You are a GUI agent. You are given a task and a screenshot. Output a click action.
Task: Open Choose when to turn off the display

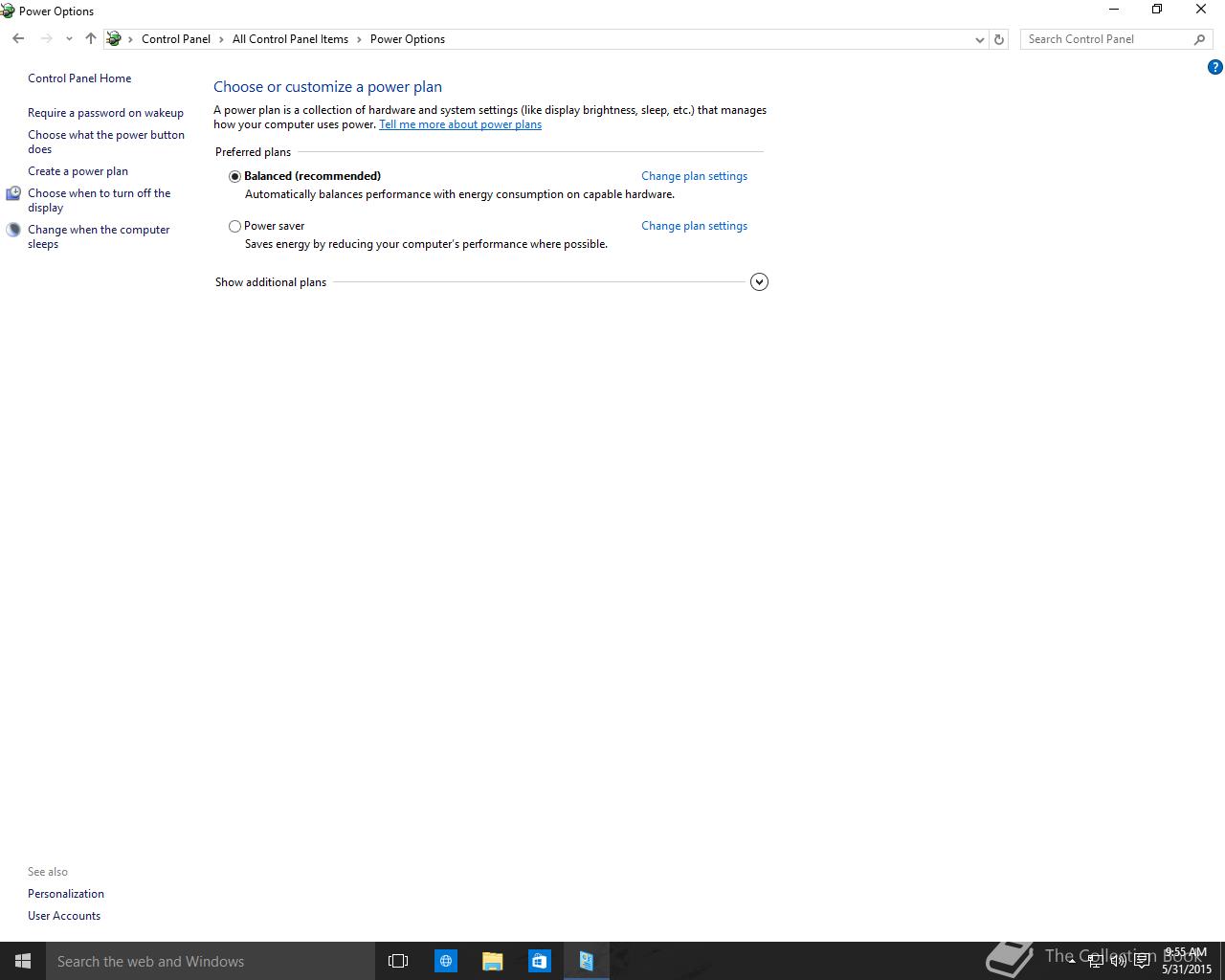(99, 200)
